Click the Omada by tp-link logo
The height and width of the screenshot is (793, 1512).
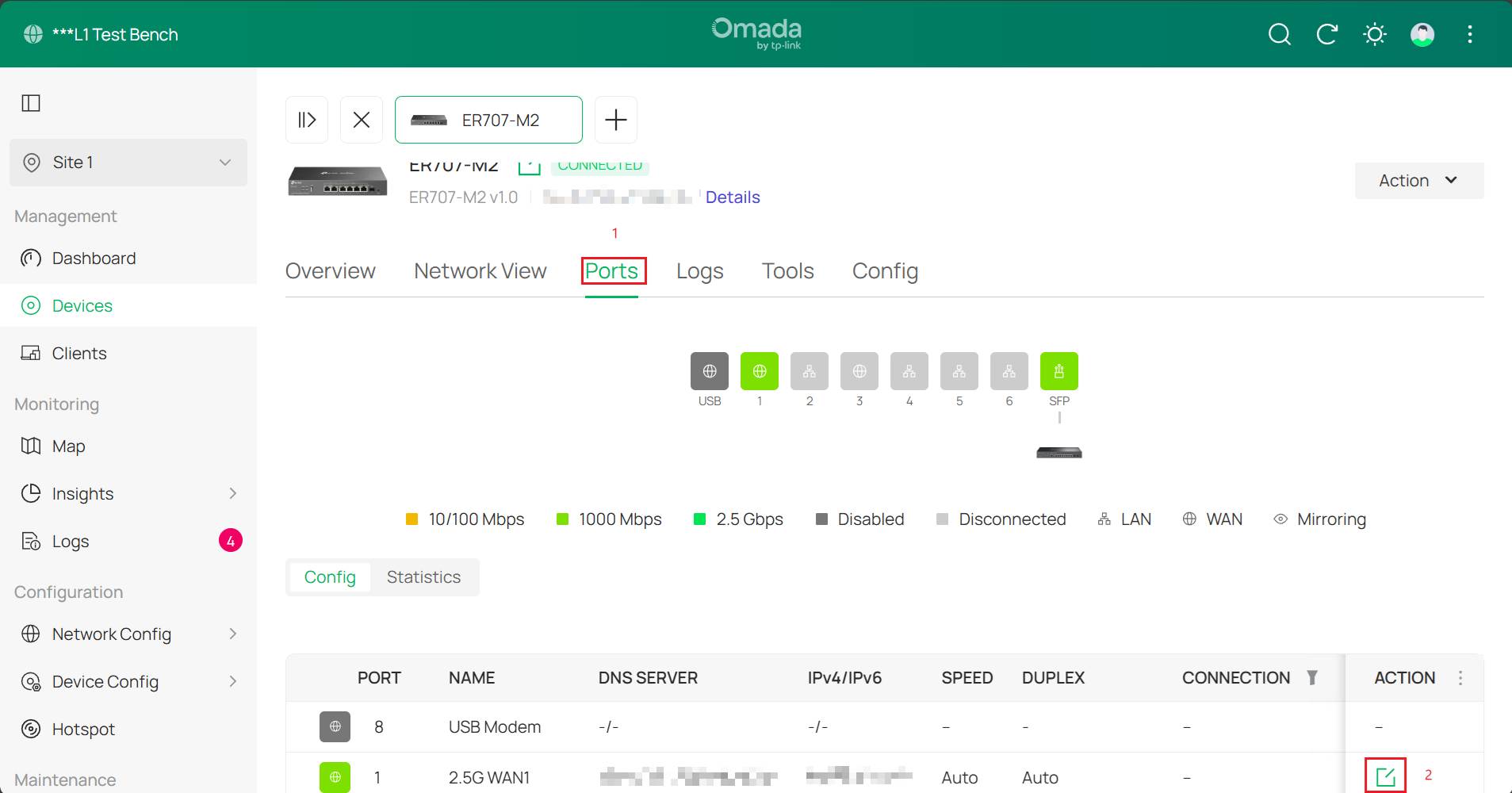click(756, 33)
